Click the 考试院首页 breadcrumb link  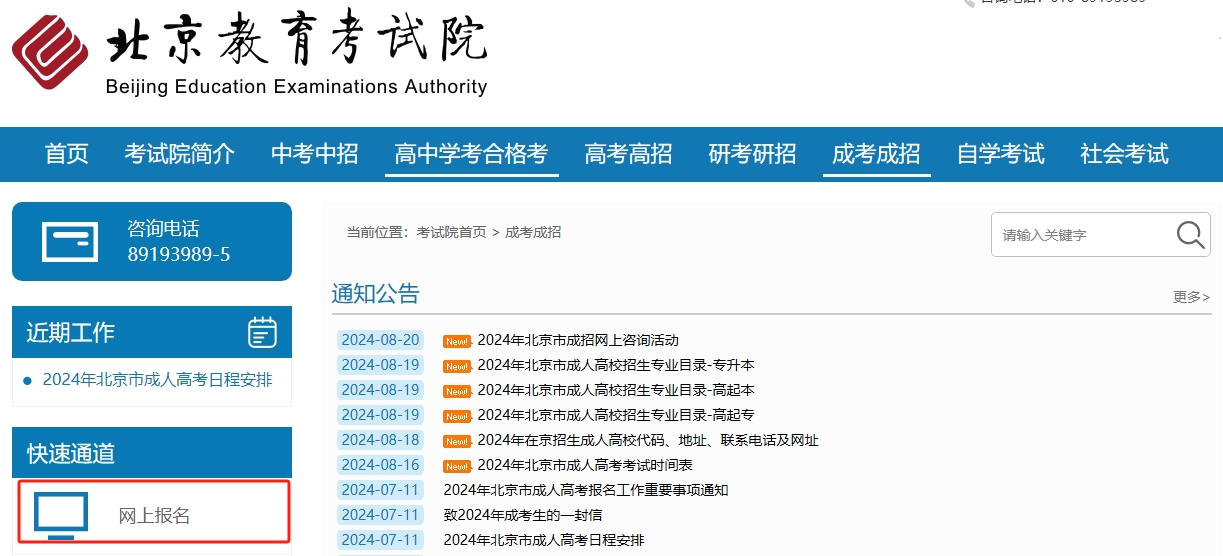click(x=451, y=232)
